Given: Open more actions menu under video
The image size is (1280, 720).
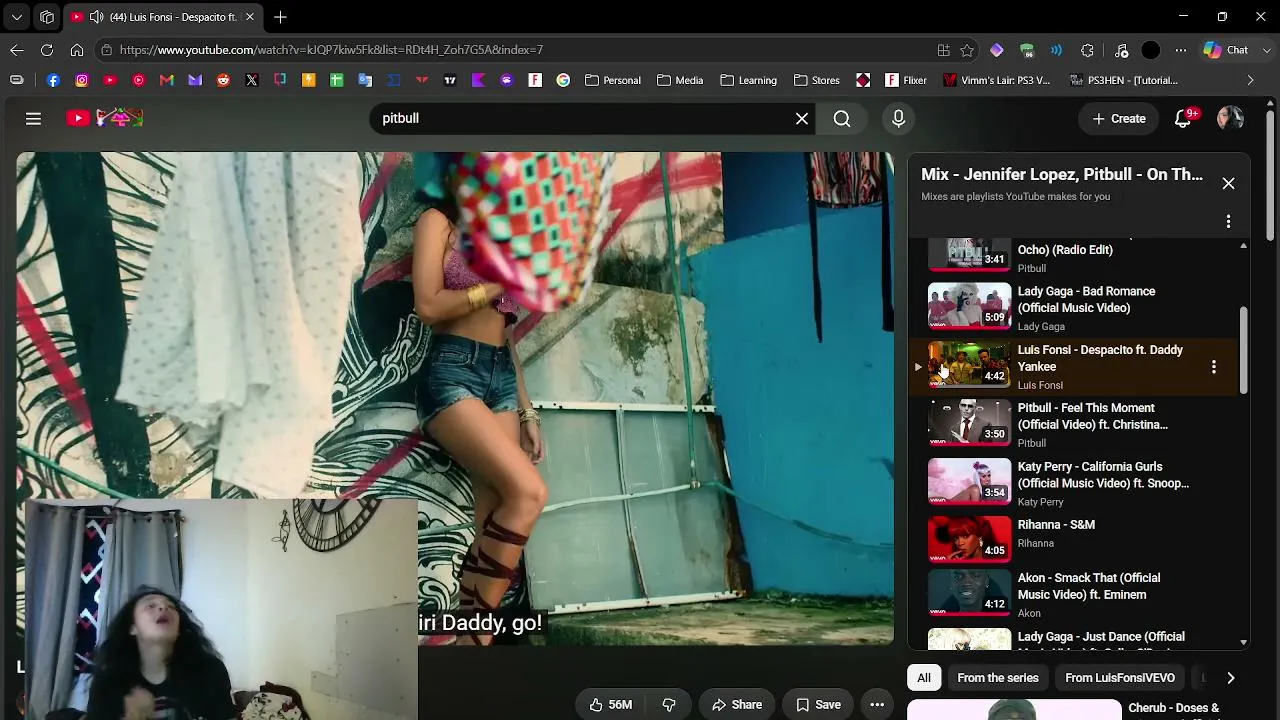Looking at the screenshot, I should point(877,705).
